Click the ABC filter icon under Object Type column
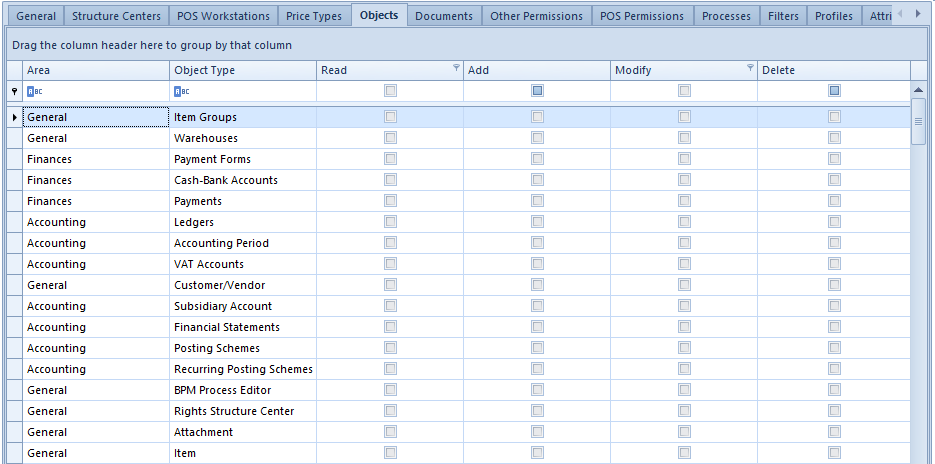This screenshot has height=464, width=935. point(182,91)
